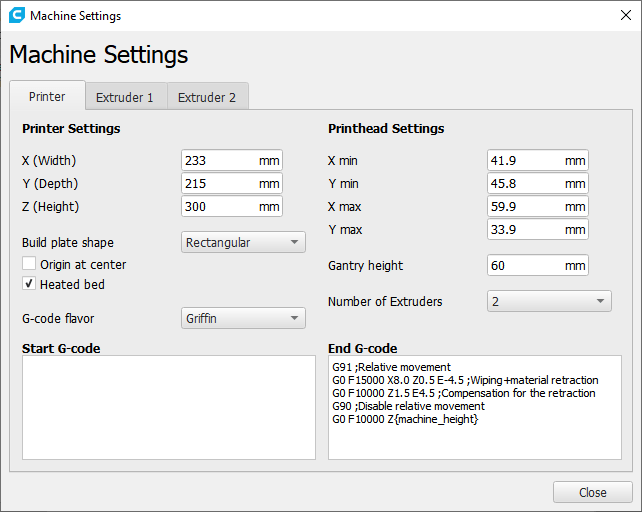The width and height of the screenshot is (642, 512).
Task: Click the Start G-code heading
Action: 61,348
